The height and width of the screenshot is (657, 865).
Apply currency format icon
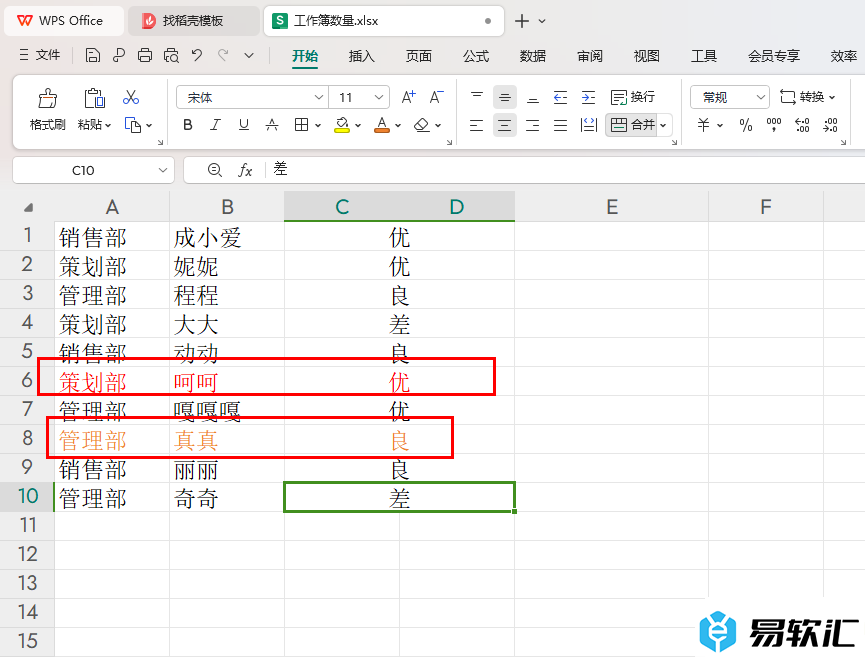[x=703, y=125]
